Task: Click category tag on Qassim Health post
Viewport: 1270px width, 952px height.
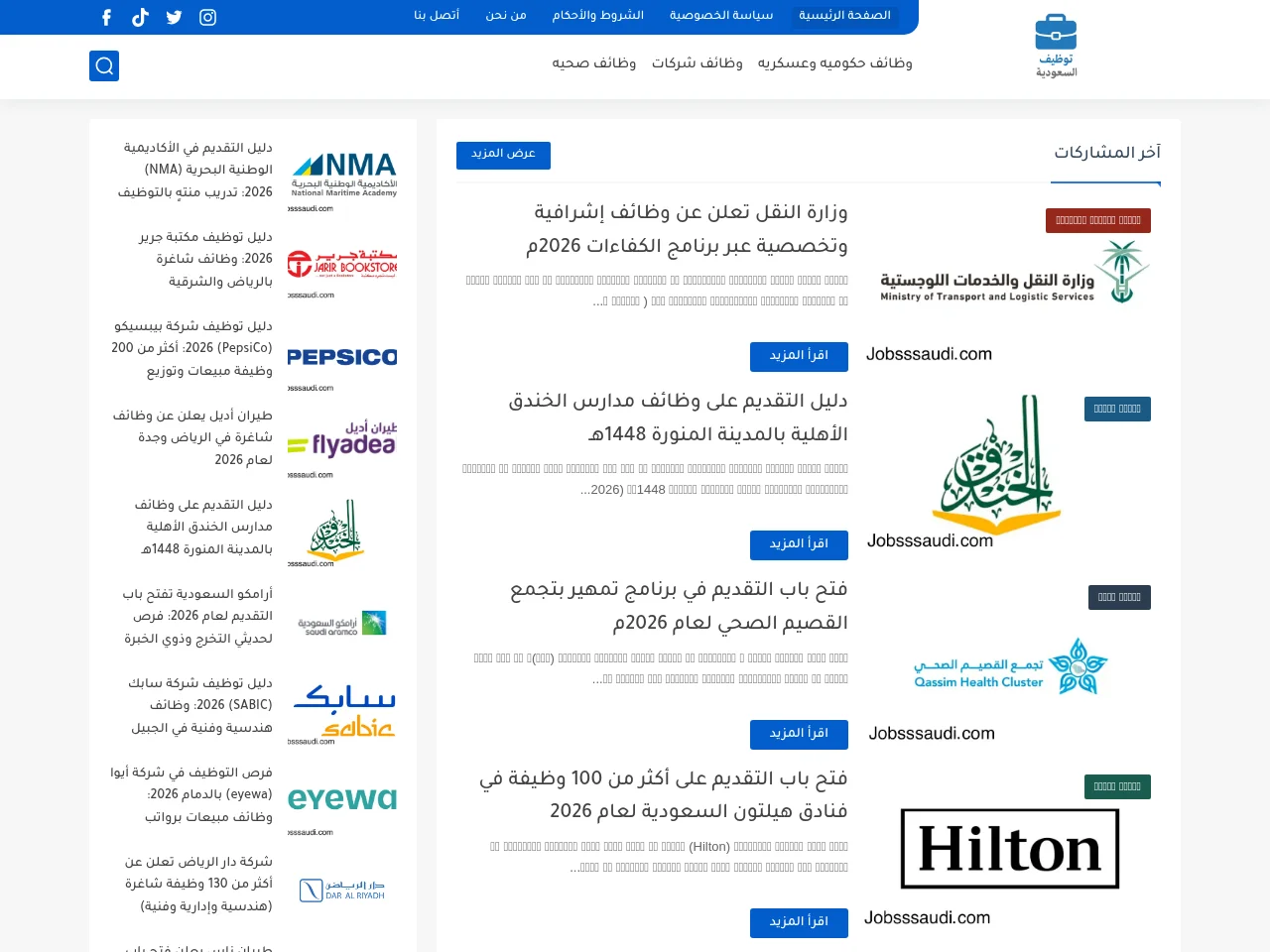Action: tap(1119, 597)
